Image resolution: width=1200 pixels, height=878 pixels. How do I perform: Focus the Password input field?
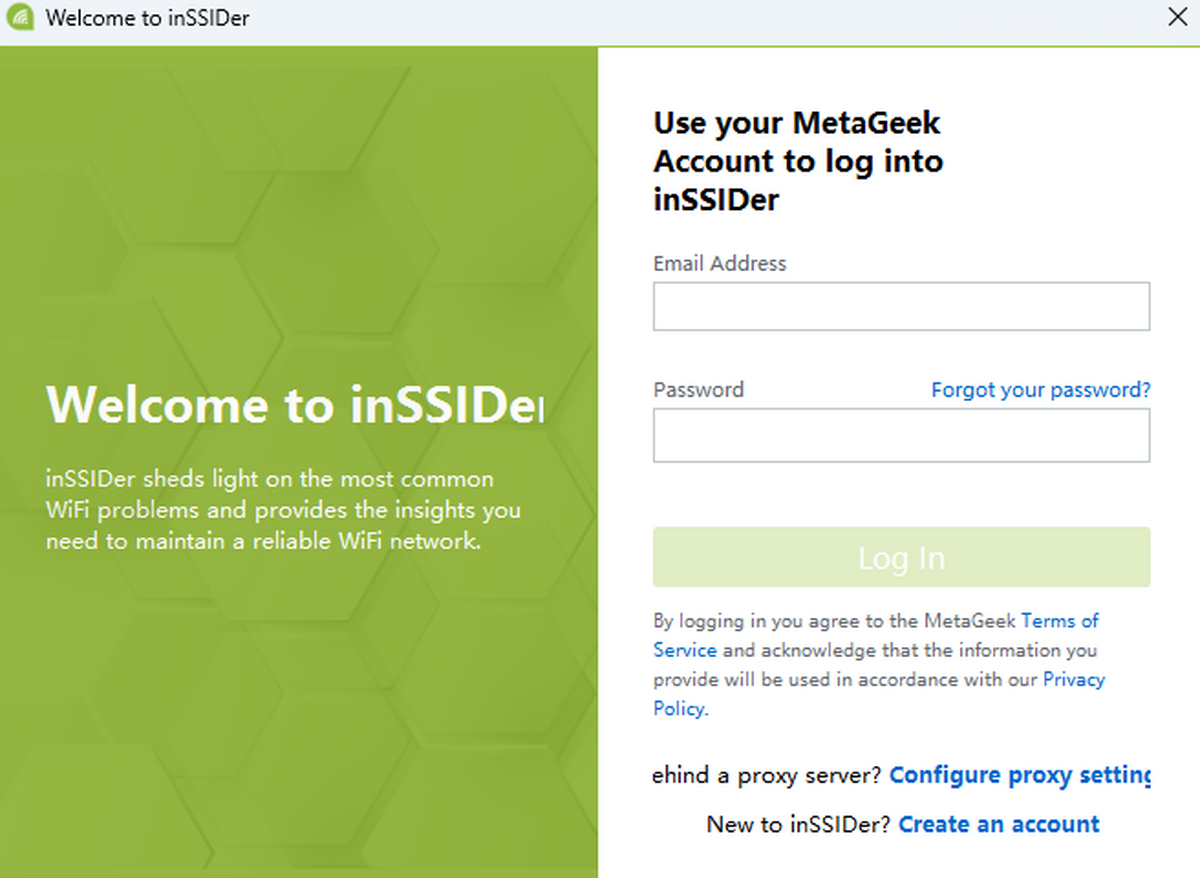(x=901, y=435)
